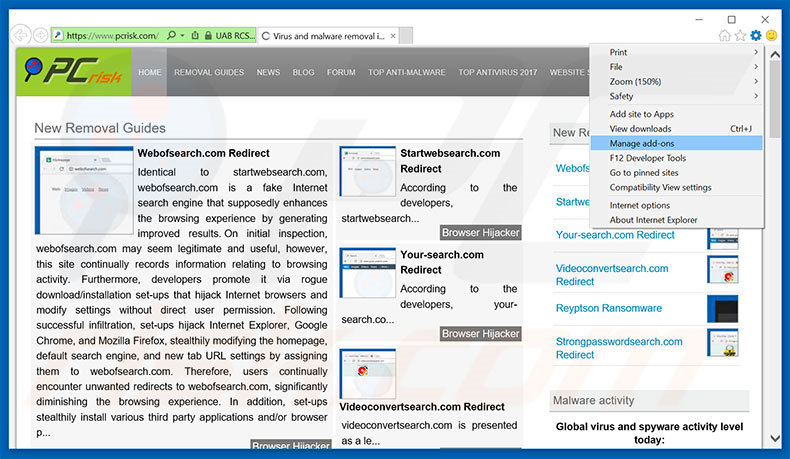Click the UAB RCS certificate label
790x459 pixels.
coord(234,36)
